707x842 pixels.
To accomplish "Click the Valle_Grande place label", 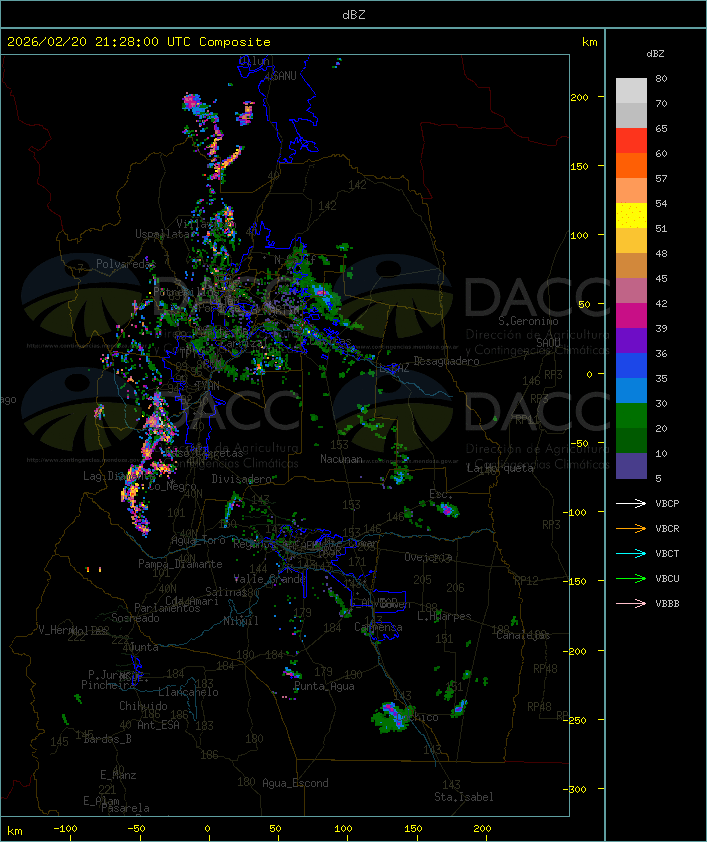I will [269, 579].
